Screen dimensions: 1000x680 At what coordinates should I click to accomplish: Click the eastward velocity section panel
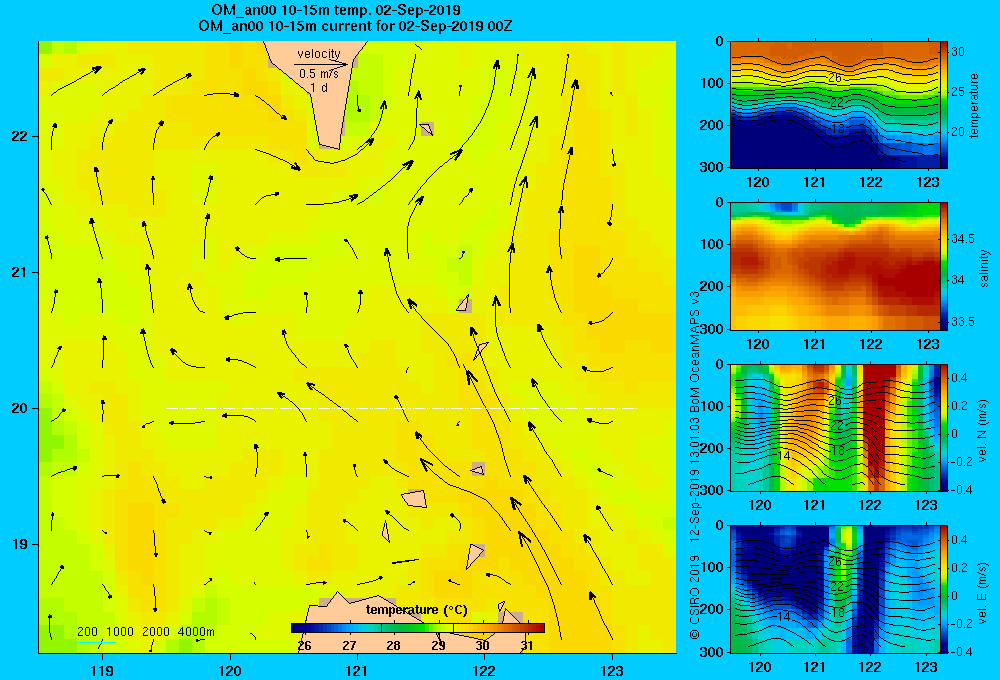(835, 589)
